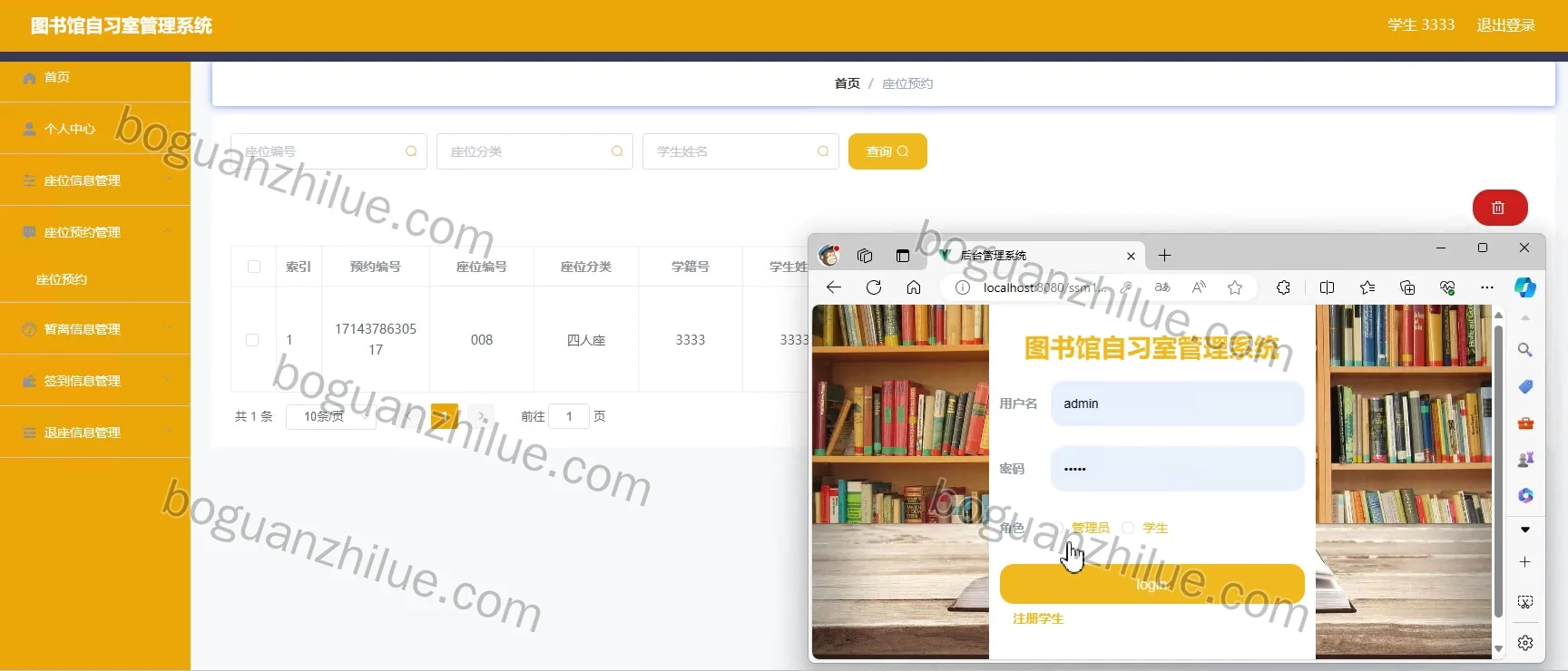
Task: Select the 学生 role radio button
Action: point(1128,528)
